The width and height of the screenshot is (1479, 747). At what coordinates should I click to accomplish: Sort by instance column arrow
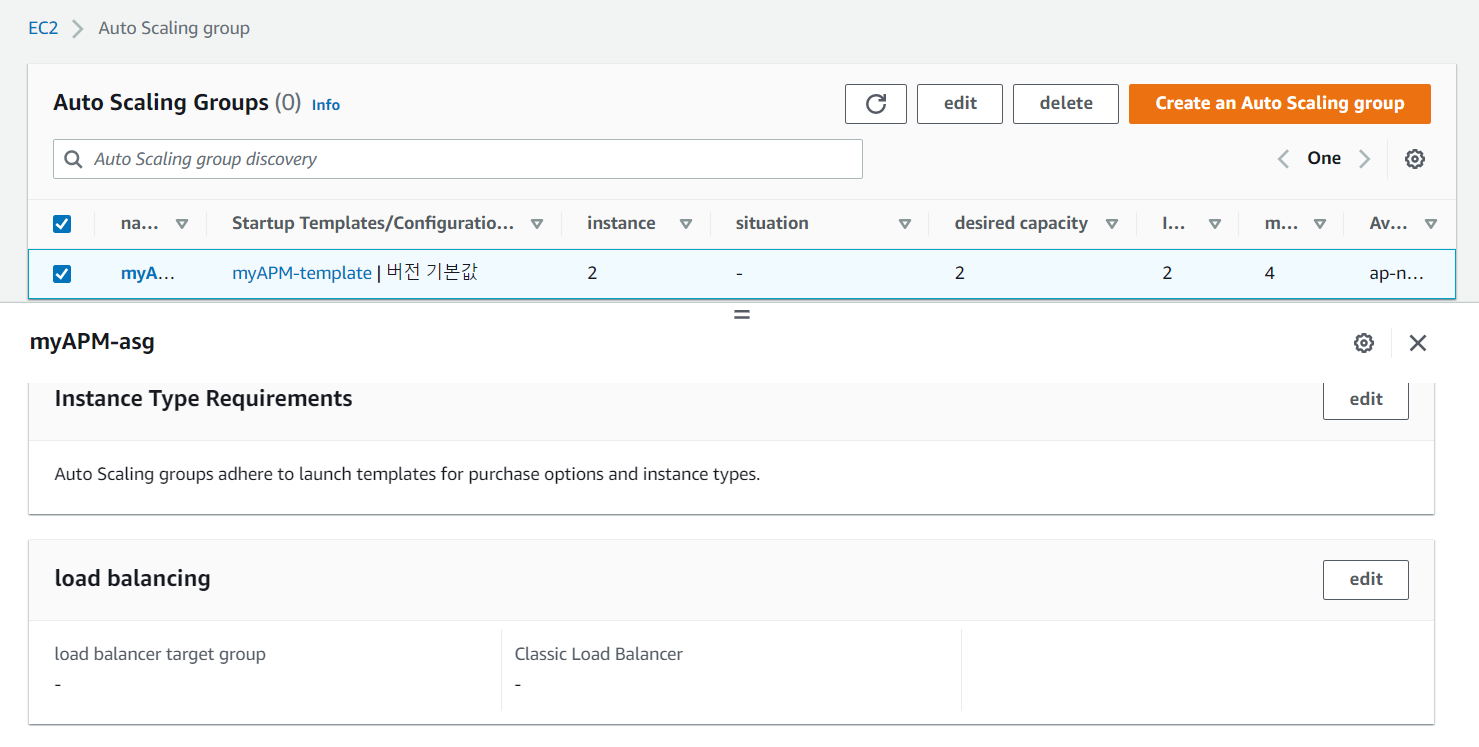coord(686,224)
